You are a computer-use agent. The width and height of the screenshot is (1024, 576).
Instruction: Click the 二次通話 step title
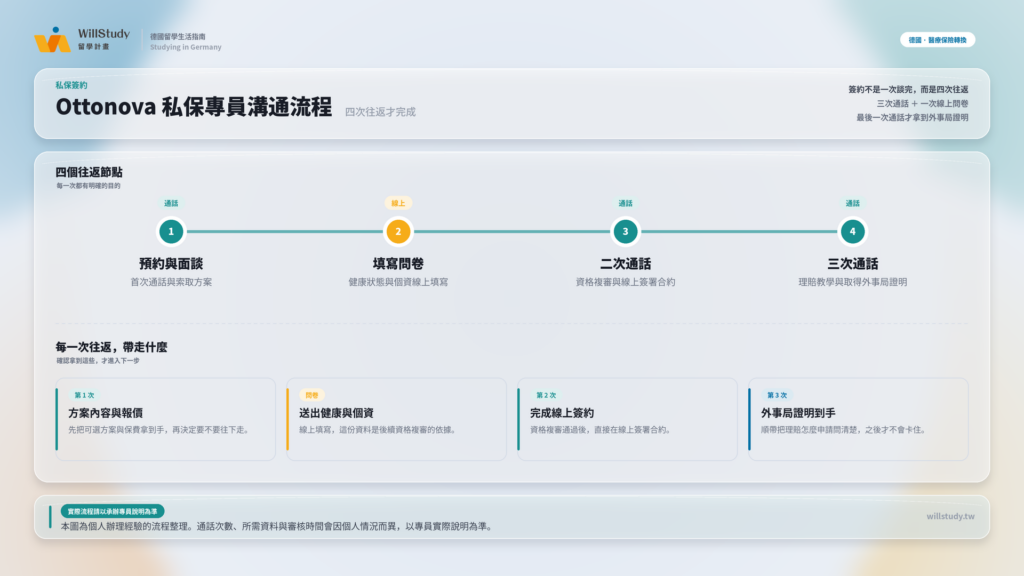click(x=625, y=264)
